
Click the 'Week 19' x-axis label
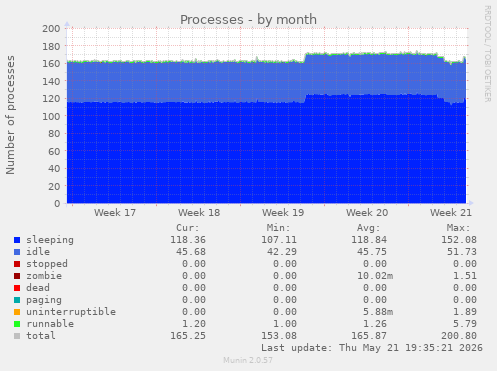283,213
